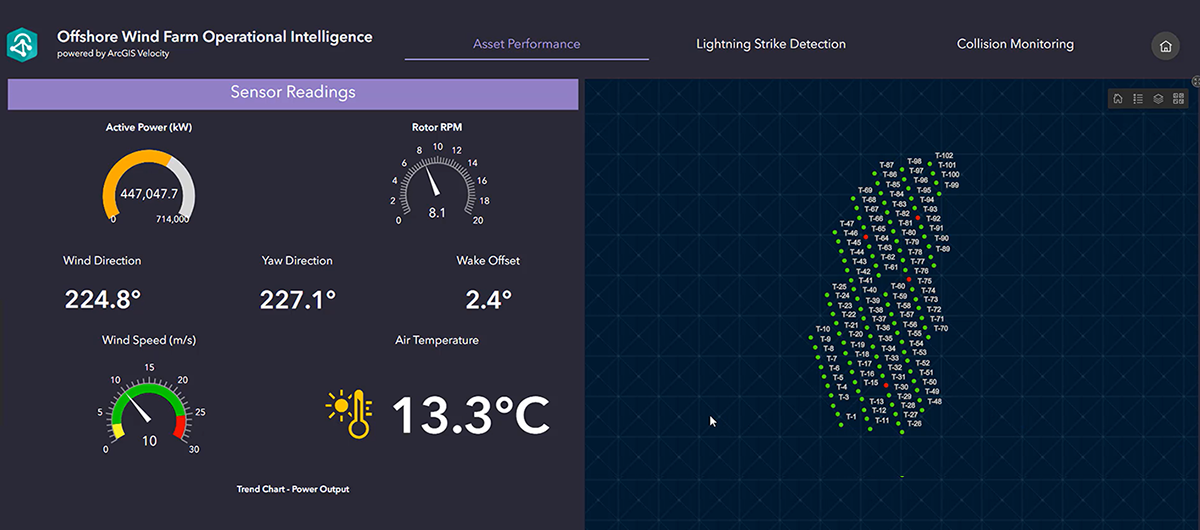Open the map layers stack icon
This screenshot has height=530, width=1200.
point(1158,98)
